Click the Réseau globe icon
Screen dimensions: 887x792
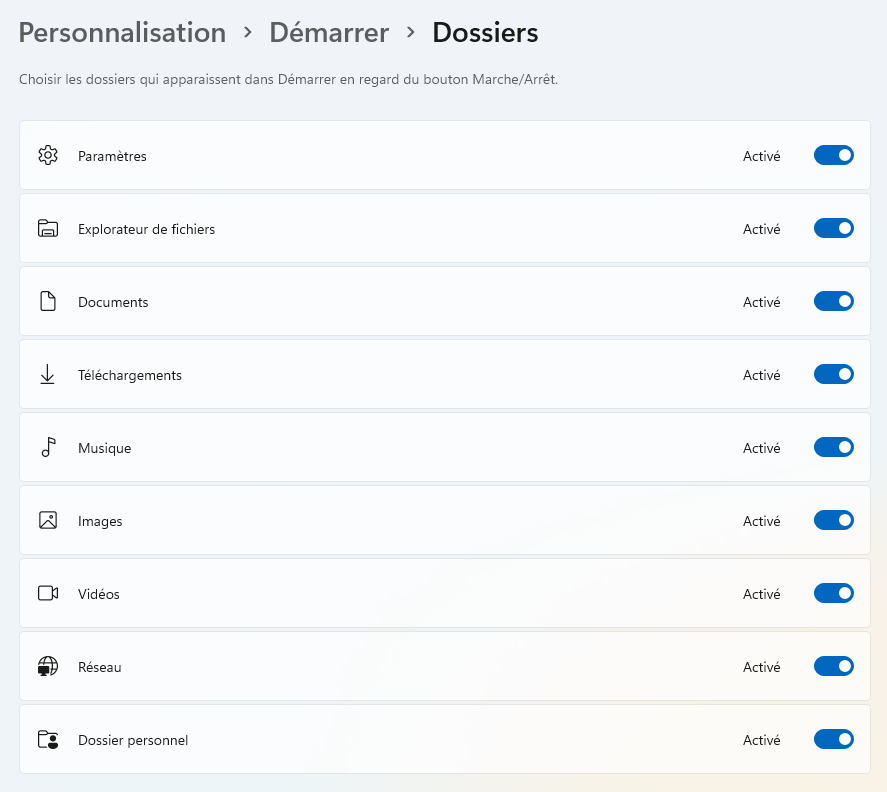coord(48,666)
